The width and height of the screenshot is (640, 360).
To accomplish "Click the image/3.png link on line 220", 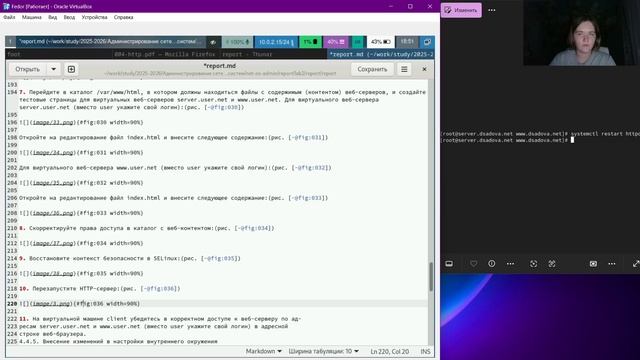I will coord(51,304).
